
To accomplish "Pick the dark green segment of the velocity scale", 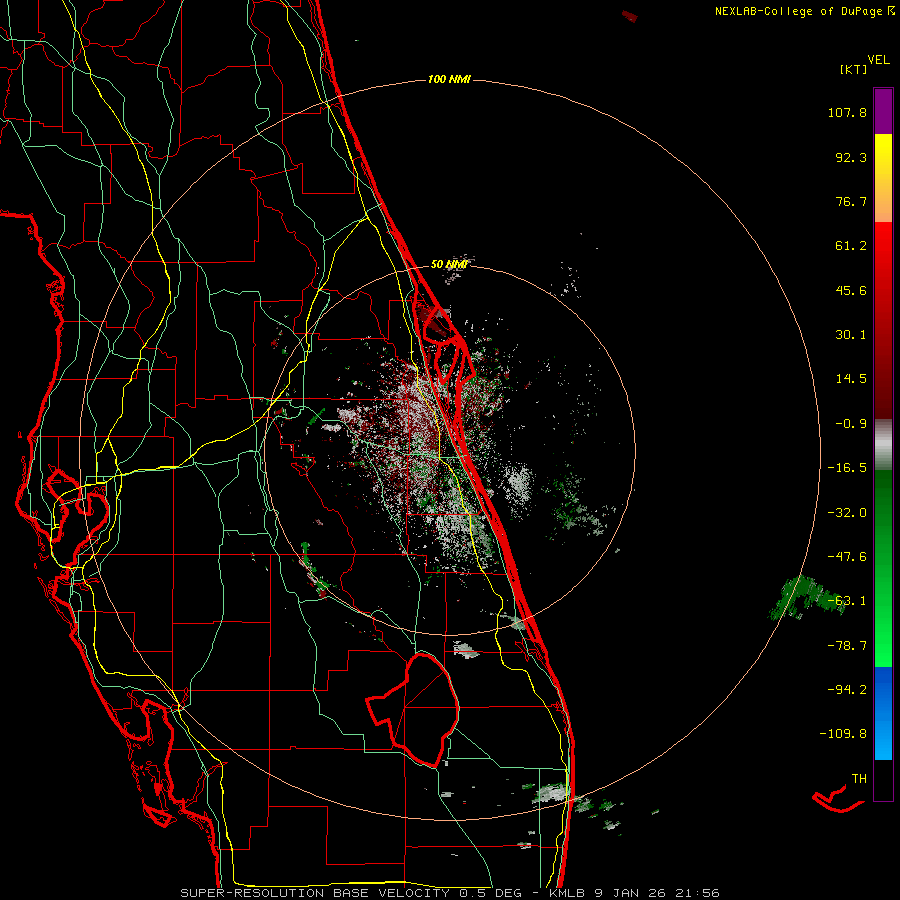I will 883,517.
